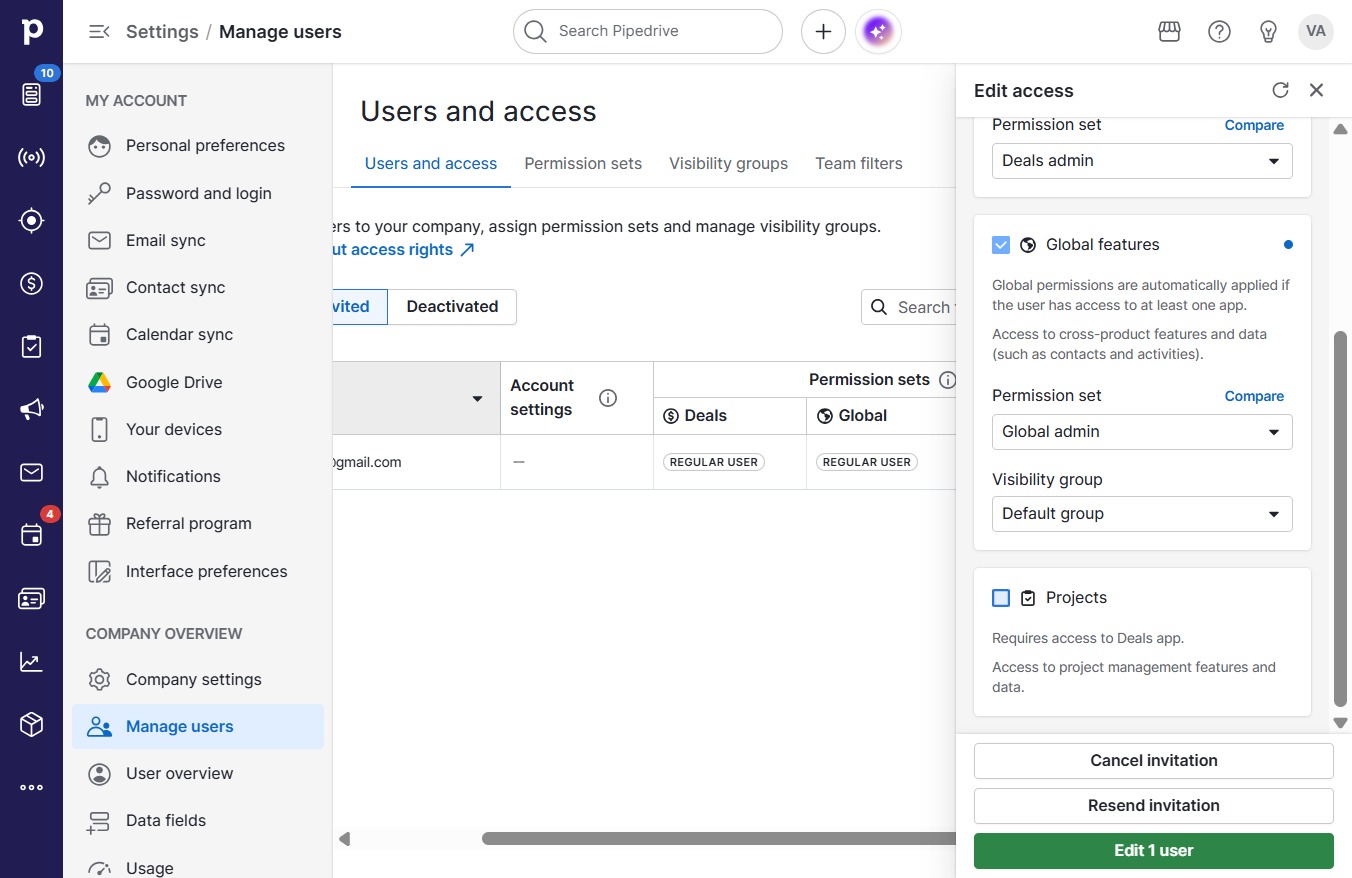Open Projects clipboard icon in left rail
Viewport: 1352px width, 878px height.
pos(31,346)
